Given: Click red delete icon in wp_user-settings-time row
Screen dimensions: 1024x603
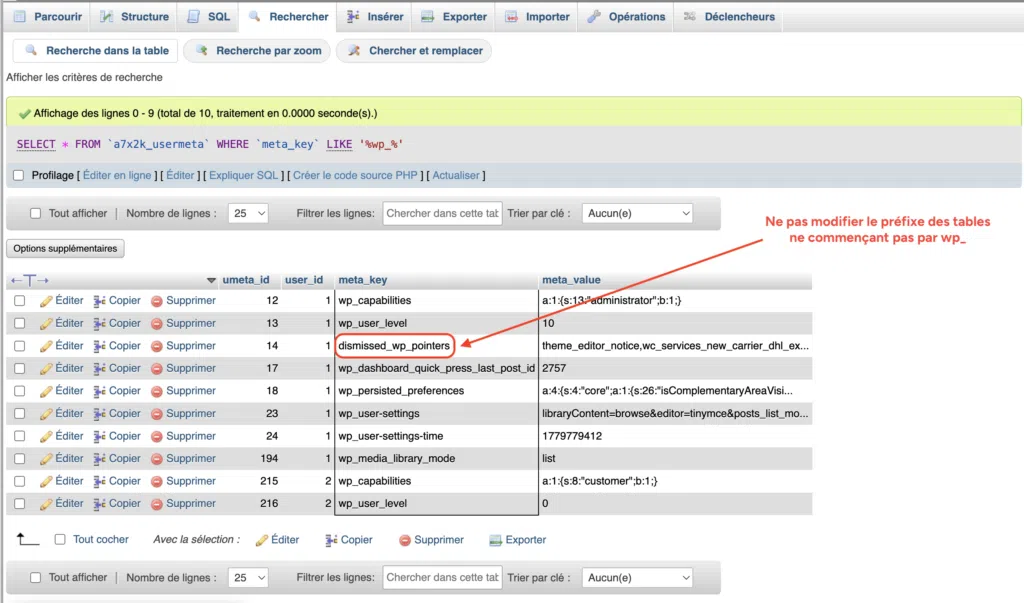Looking at the screenshot, I should point(157,436).
